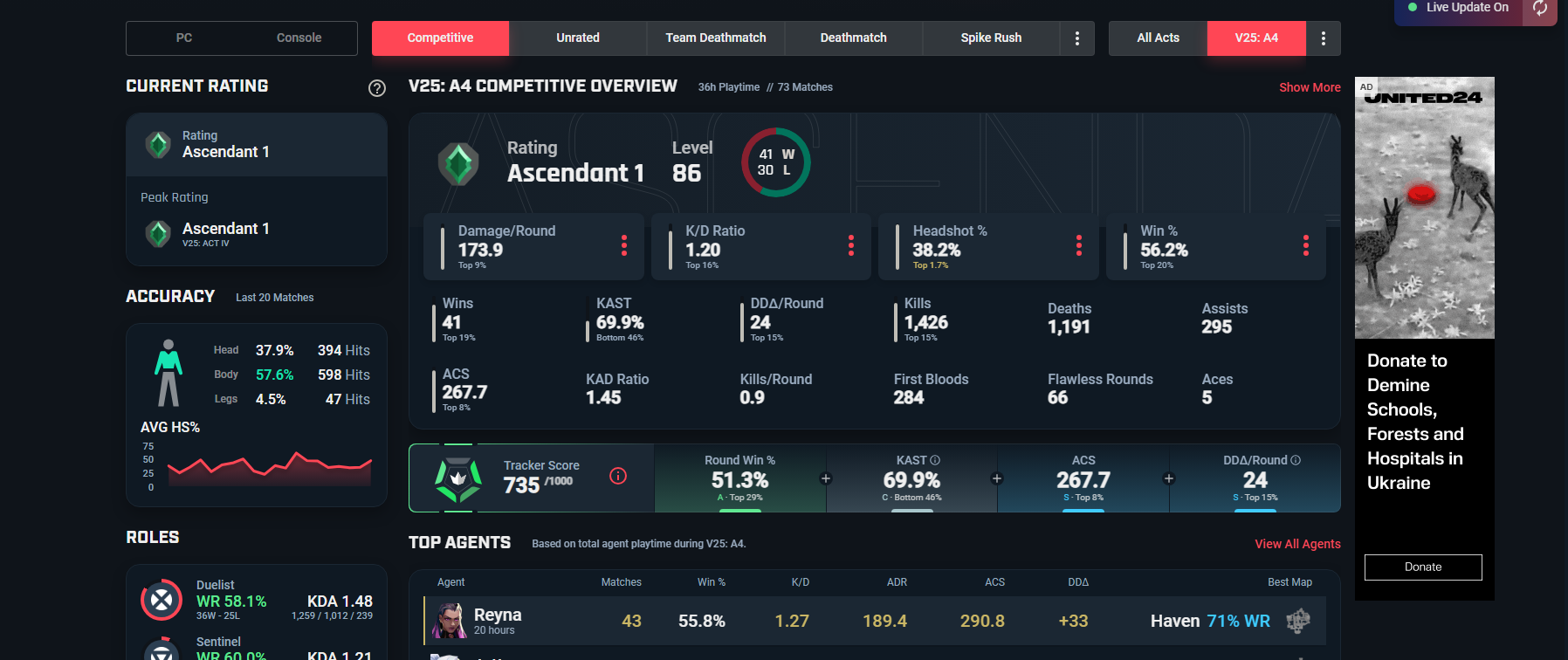Select the Unrated tab
This screenshot has width=1568, height=660.
tap(578, 38)
